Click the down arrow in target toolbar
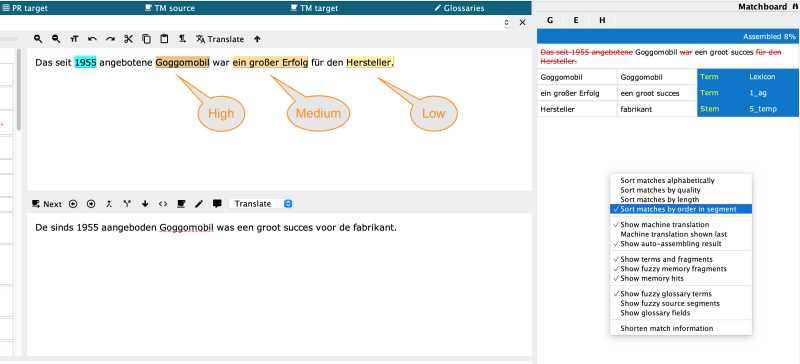Screen dimensions: 800x364 (145, 204)
